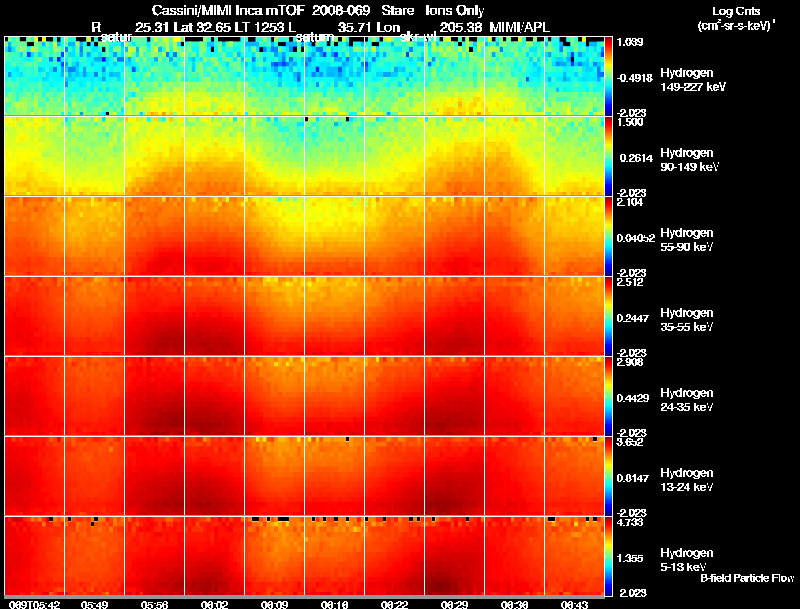The width and height of the screenshot is (800, 609).
Task: Click the color scale midpoint '0.2447'
Action: pos(633,318)
